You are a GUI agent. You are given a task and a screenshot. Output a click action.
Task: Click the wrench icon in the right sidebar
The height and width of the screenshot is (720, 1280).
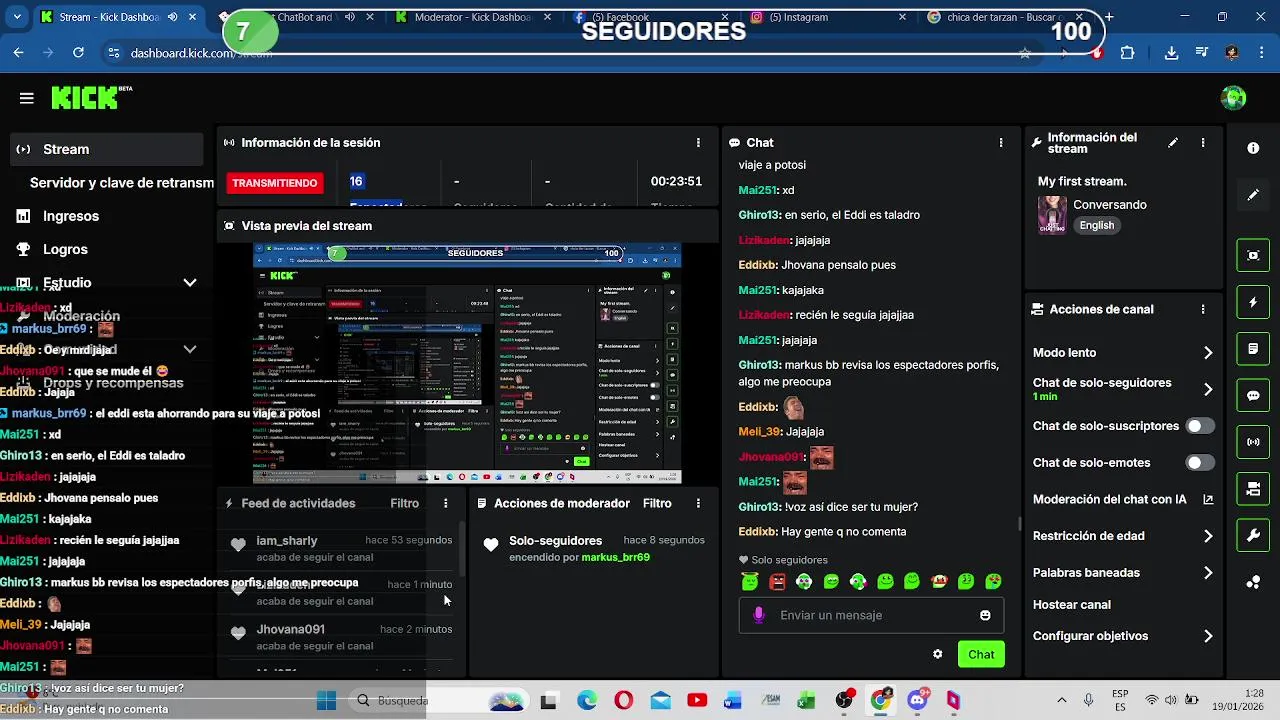1253,536
